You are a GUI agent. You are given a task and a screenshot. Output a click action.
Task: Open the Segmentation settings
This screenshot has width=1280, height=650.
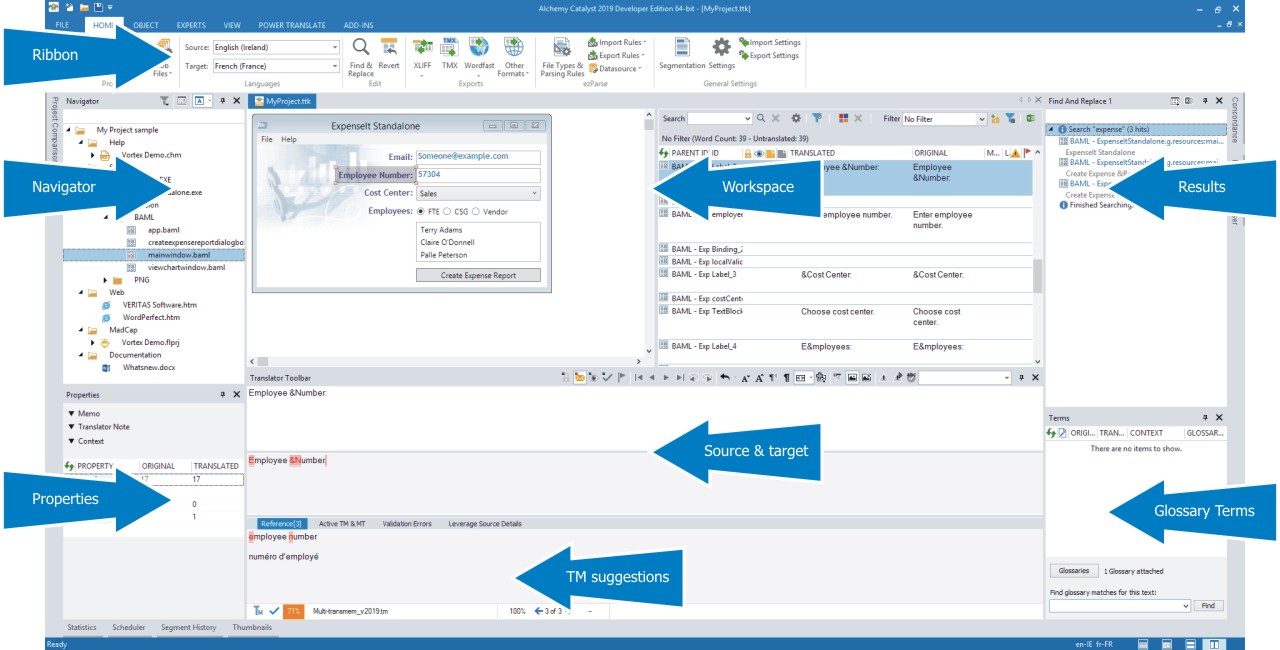pos(682,55)
